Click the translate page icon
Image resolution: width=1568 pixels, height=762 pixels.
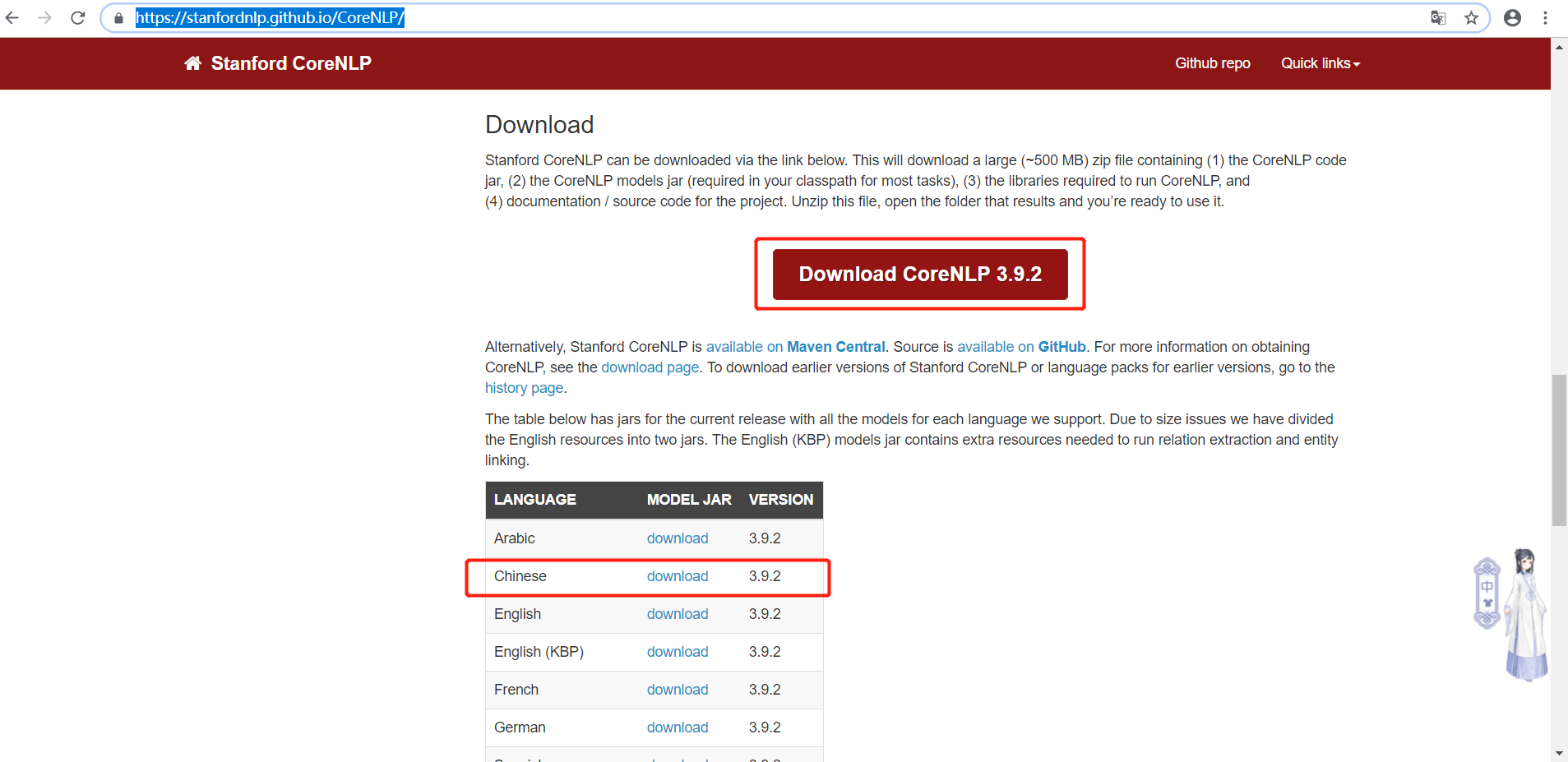click(1438, 17)
